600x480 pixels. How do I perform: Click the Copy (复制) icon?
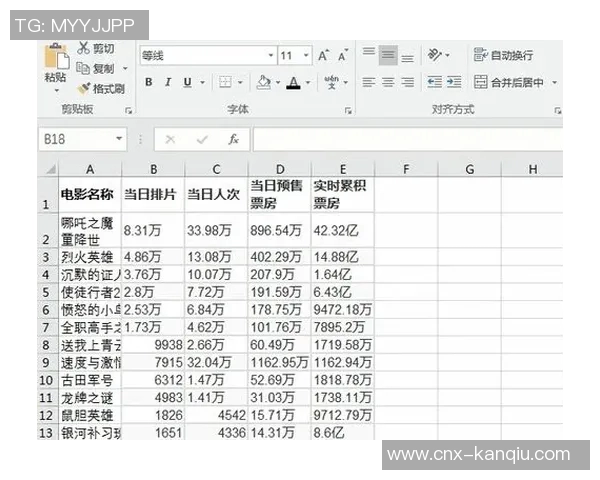pyautogui.click(x=83, y=68)
